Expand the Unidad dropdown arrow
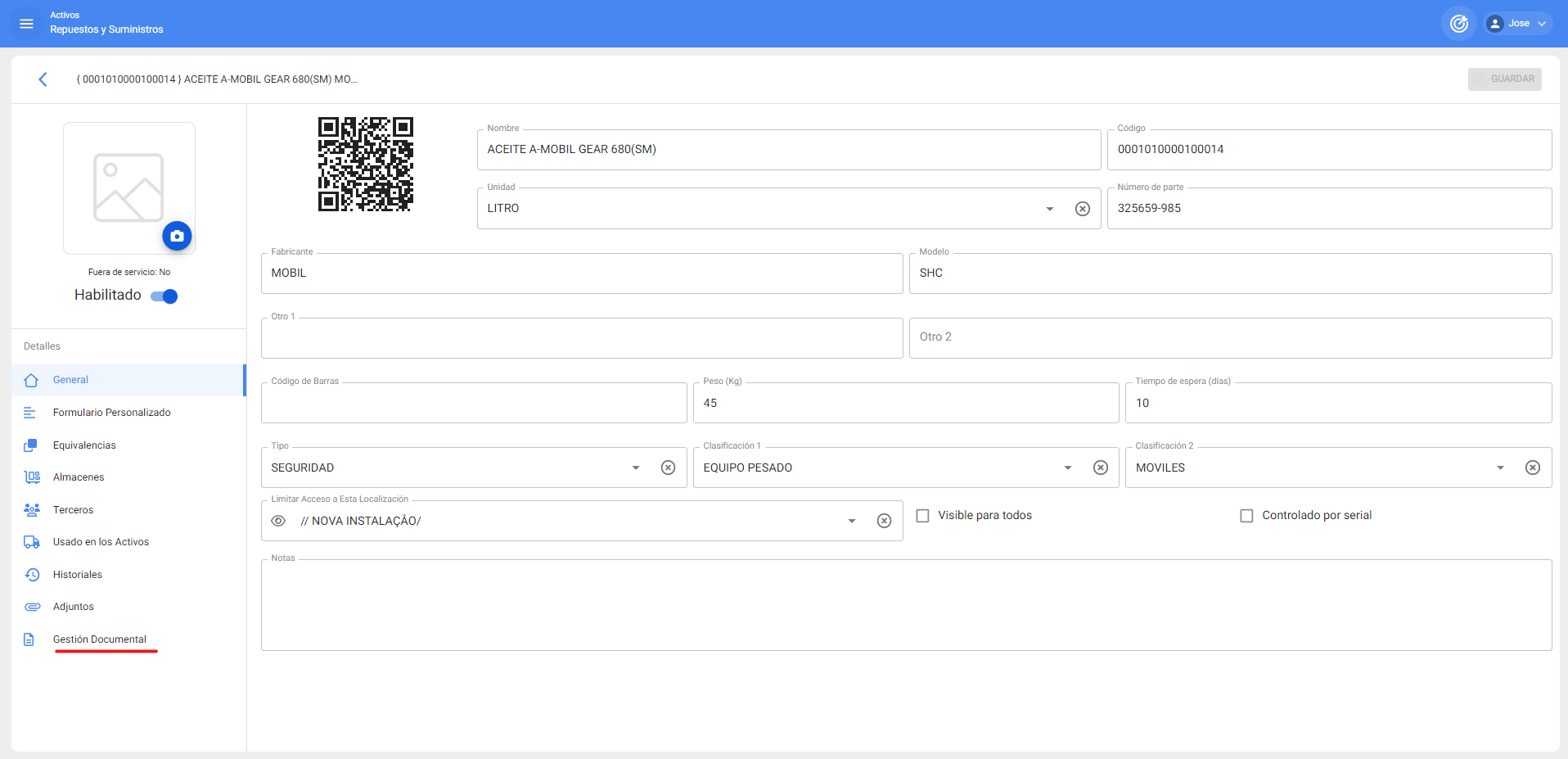1568x759 pixels. [1049, 209]
